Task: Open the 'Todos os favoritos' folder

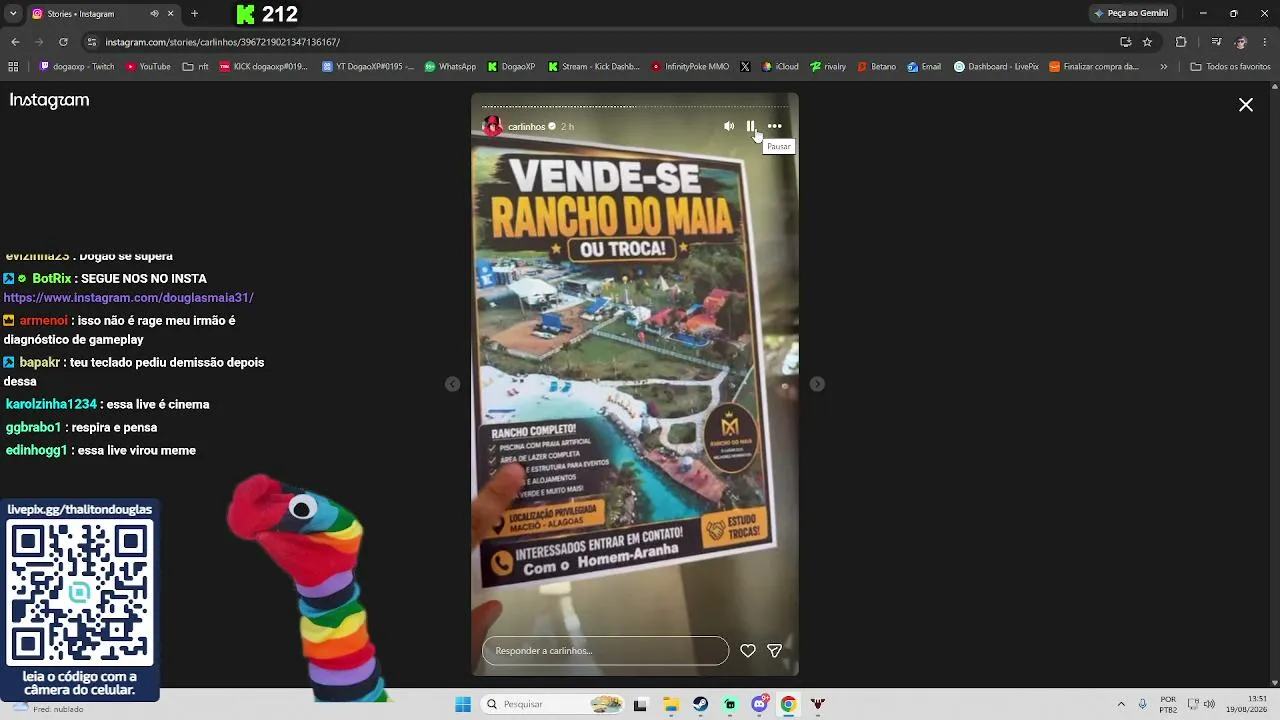Action: pos(1230,67)
